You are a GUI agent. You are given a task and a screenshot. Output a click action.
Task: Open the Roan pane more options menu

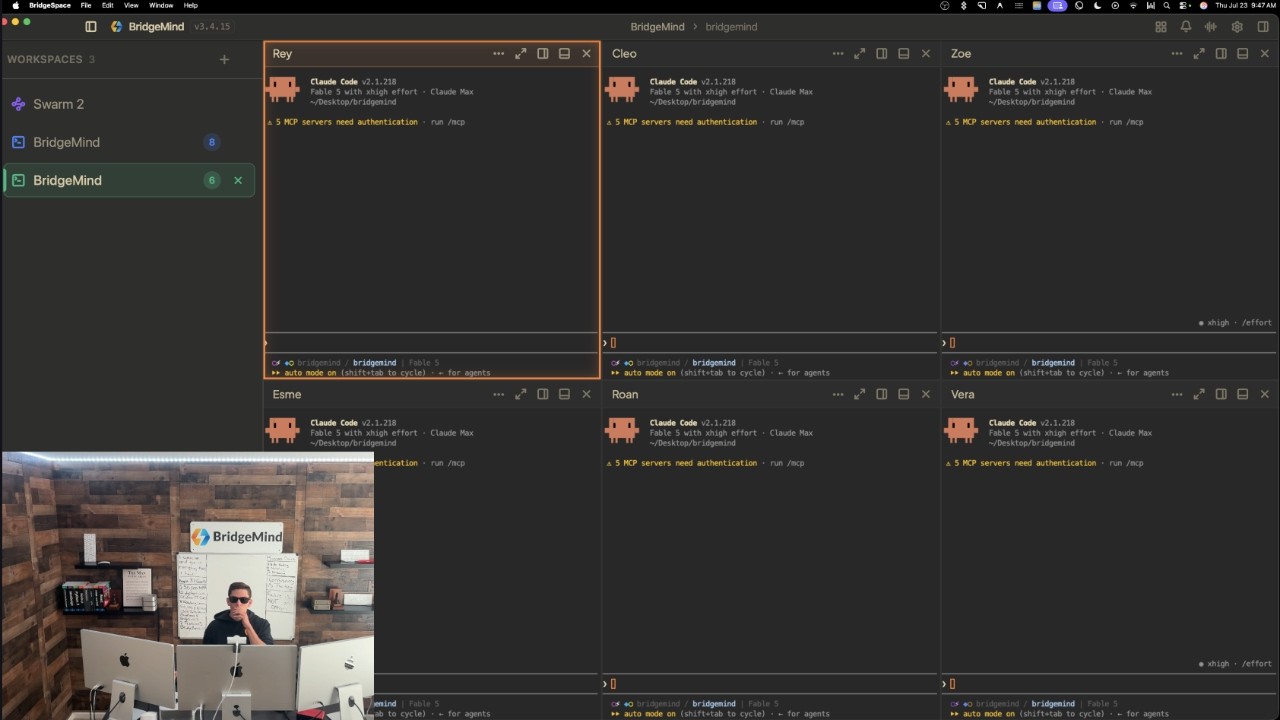837,394
